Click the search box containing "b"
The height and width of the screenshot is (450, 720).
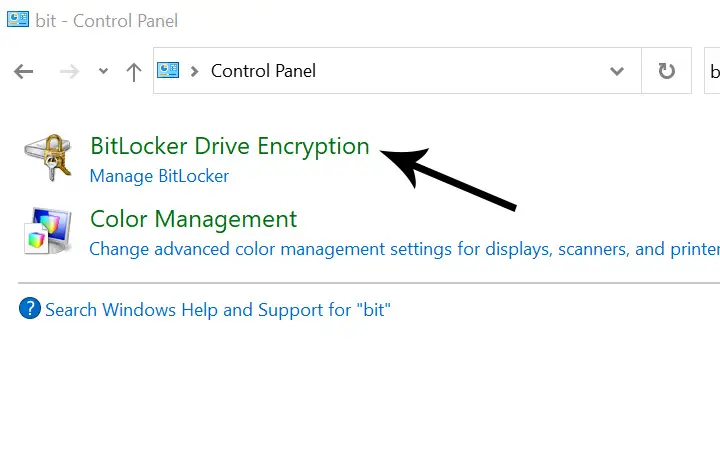coord(712,71)
